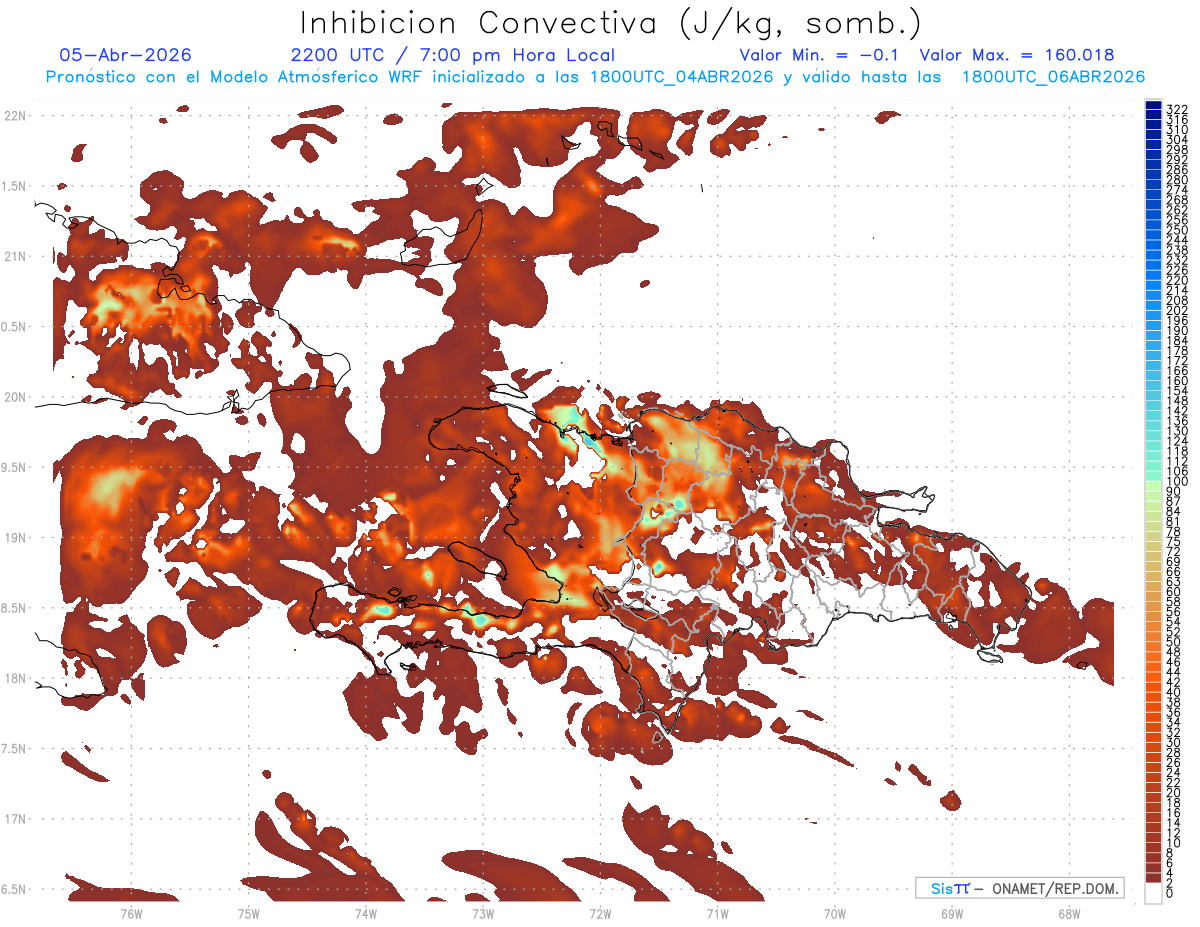Screen dimensions: 1200x927
Task: Select the 74W longitude axis label
Action: click(x=365, y=913)
